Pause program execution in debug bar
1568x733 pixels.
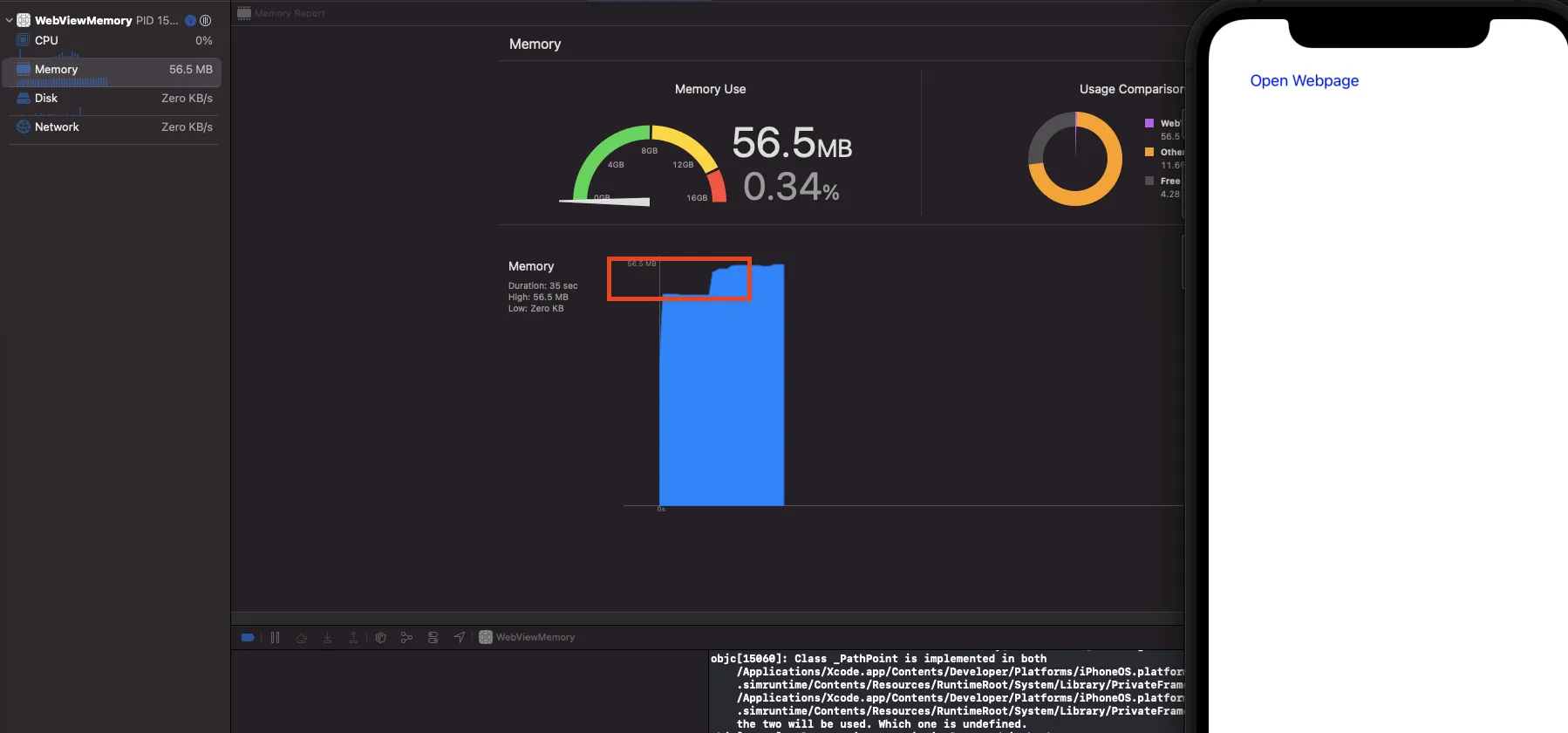(275, 638)
